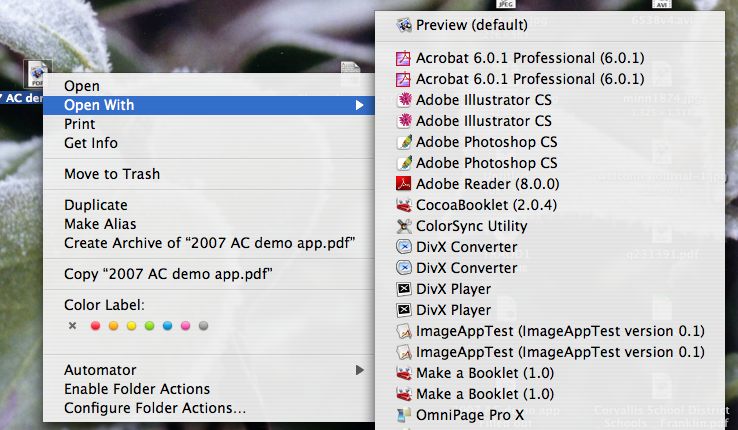Open with second Acrobat 6.0.1 Professional entry

pyautogui.click(x=550, y=79)
